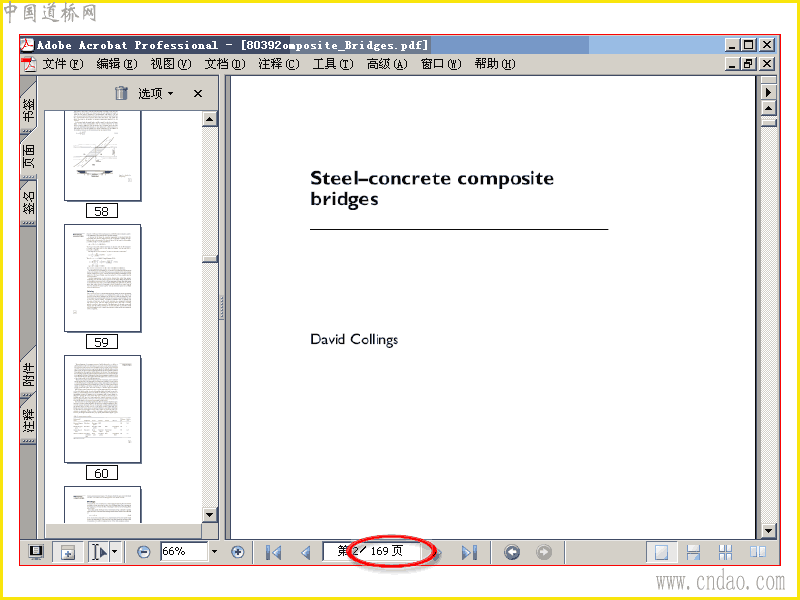Close the pages panel with X button
The width and height of the screenshot is (800, 600).
(x=198, y=93)
